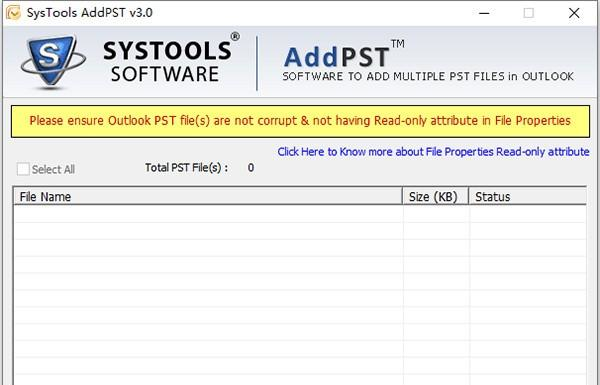Click the TM mark beside AddPST

pos(398,44)
